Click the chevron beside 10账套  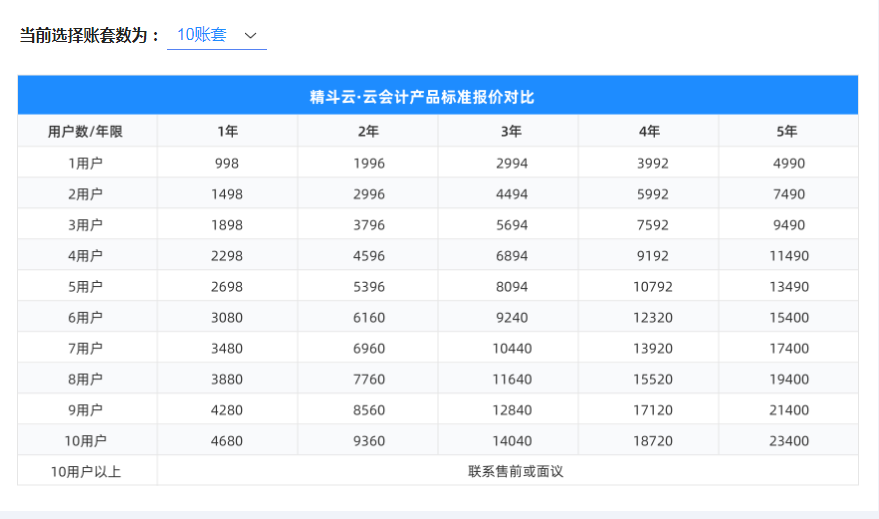tap(251, 36)
